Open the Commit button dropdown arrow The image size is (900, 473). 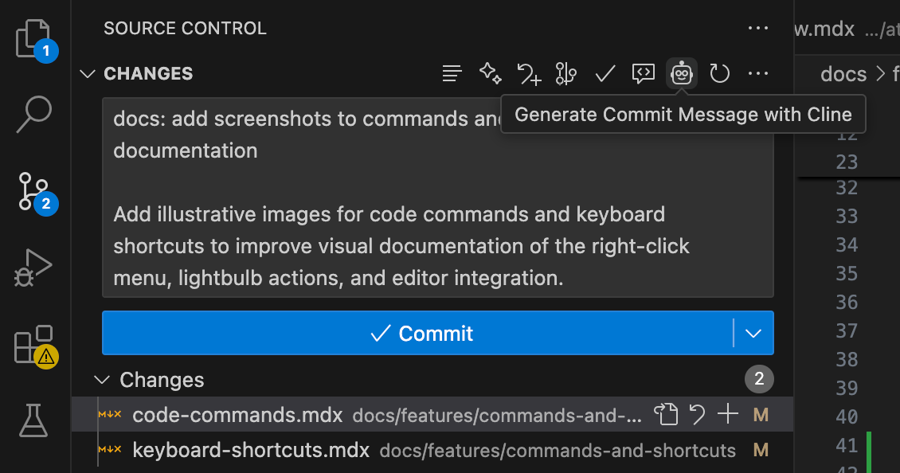coord(753,333)
